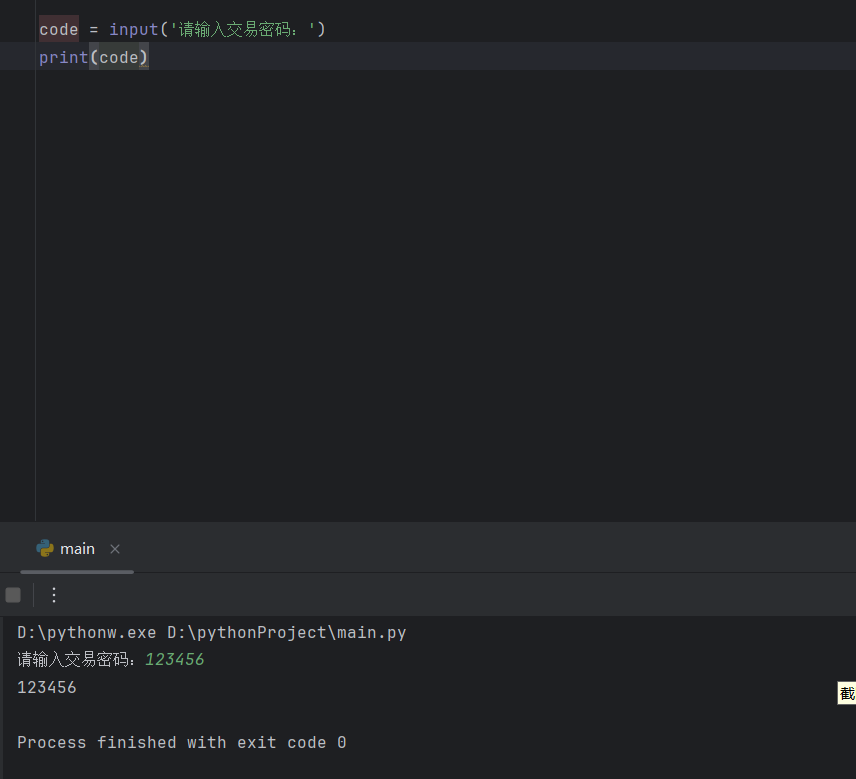Click the print keyword in editor
The height and width of the screenshot is (779, 856).
point(63,57)
